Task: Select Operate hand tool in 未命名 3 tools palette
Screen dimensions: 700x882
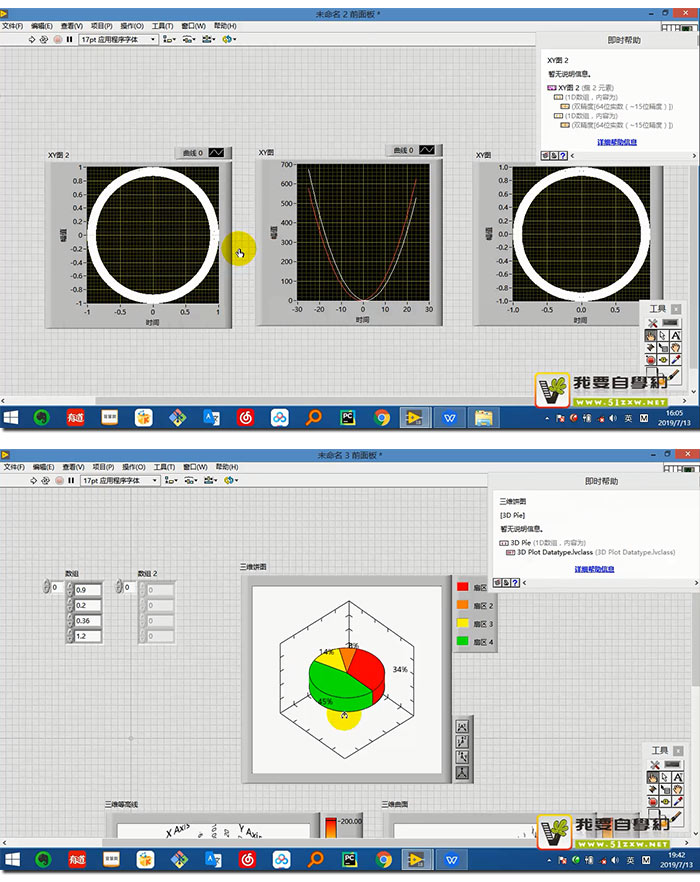Action: click(653, 777)
